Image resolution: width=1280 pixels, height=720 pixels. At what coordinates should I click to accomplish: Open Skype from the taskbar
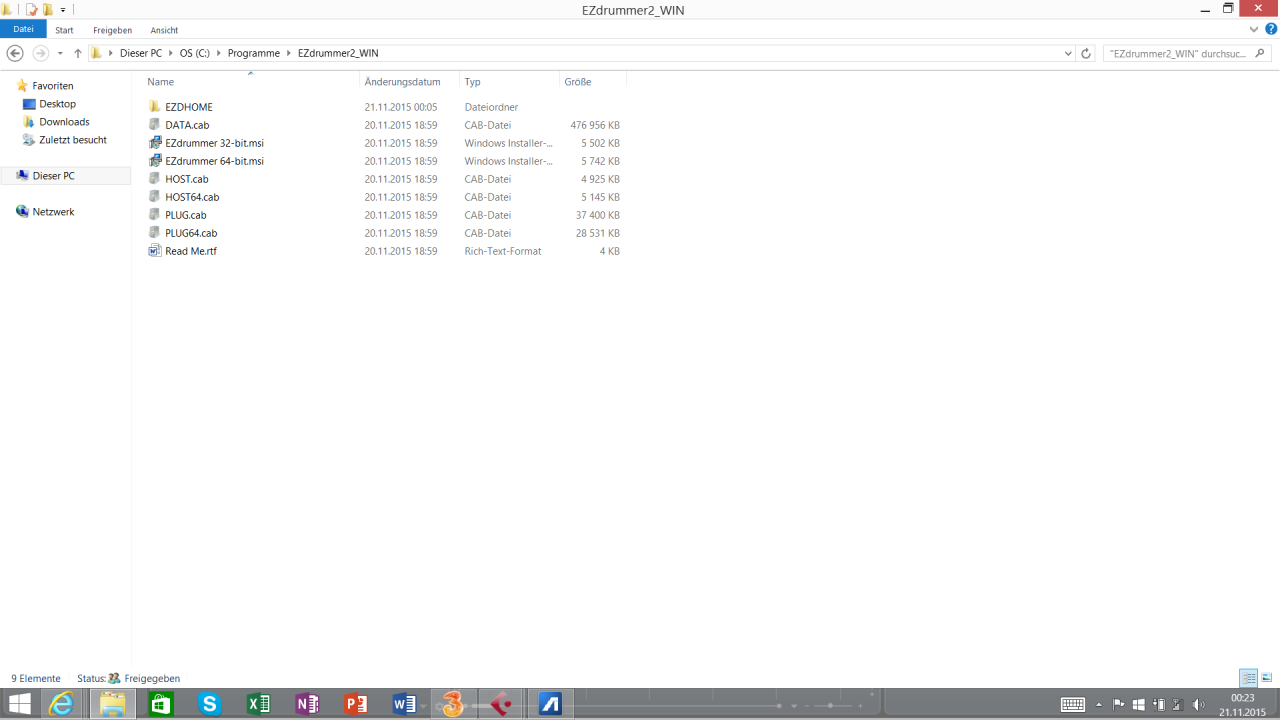210,704
